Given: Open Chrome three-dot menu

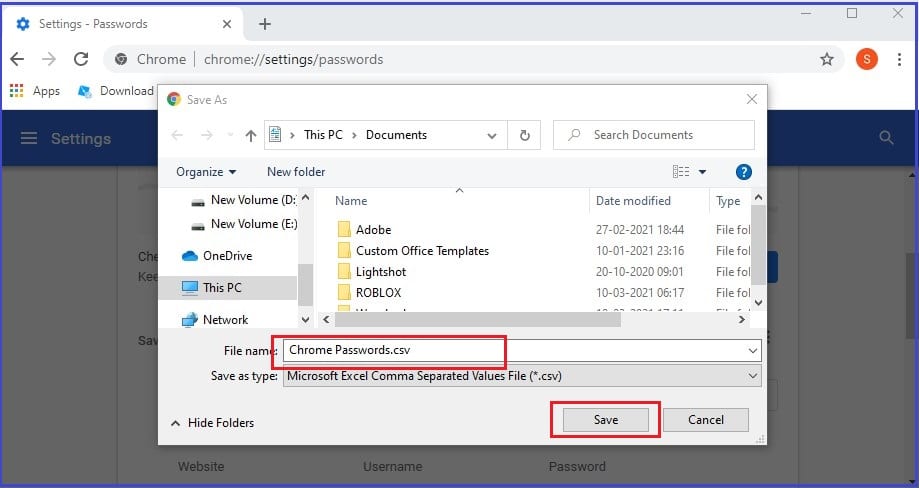Looking at the screenshot, I should 899,59.
